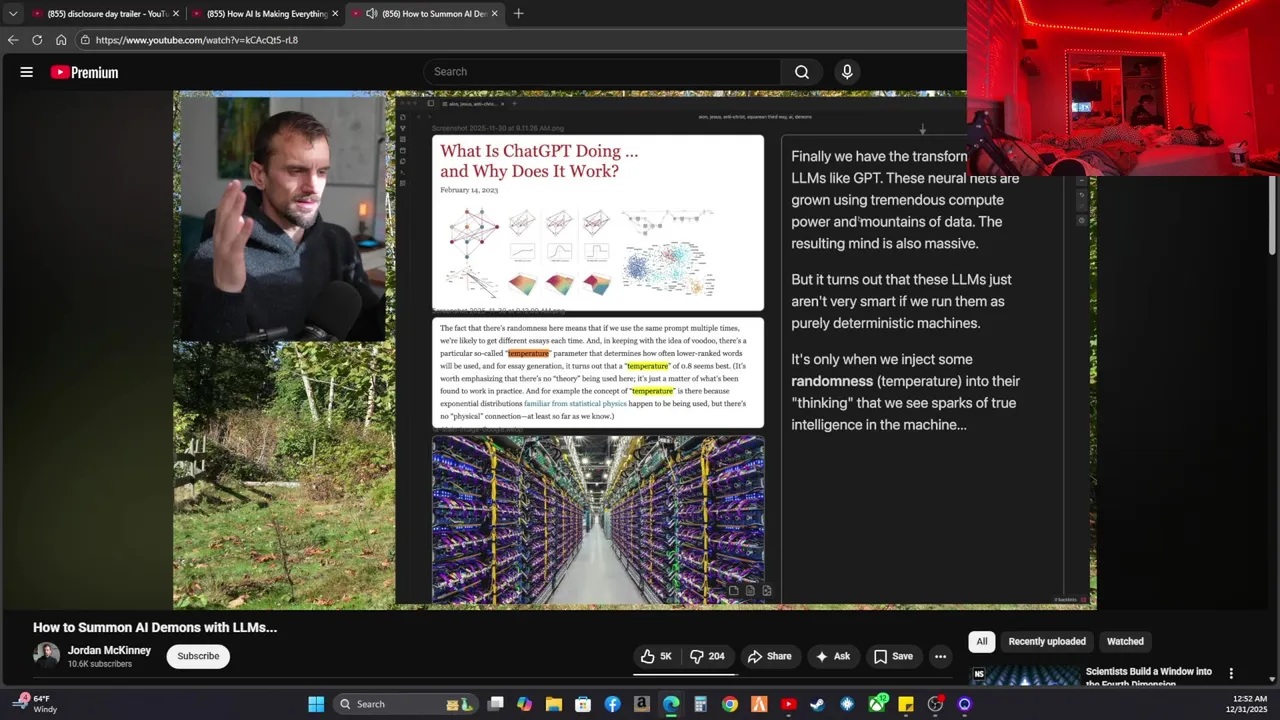Open Facebook from the taskbar
This screenshot has width=1280, height=720.
612,704
